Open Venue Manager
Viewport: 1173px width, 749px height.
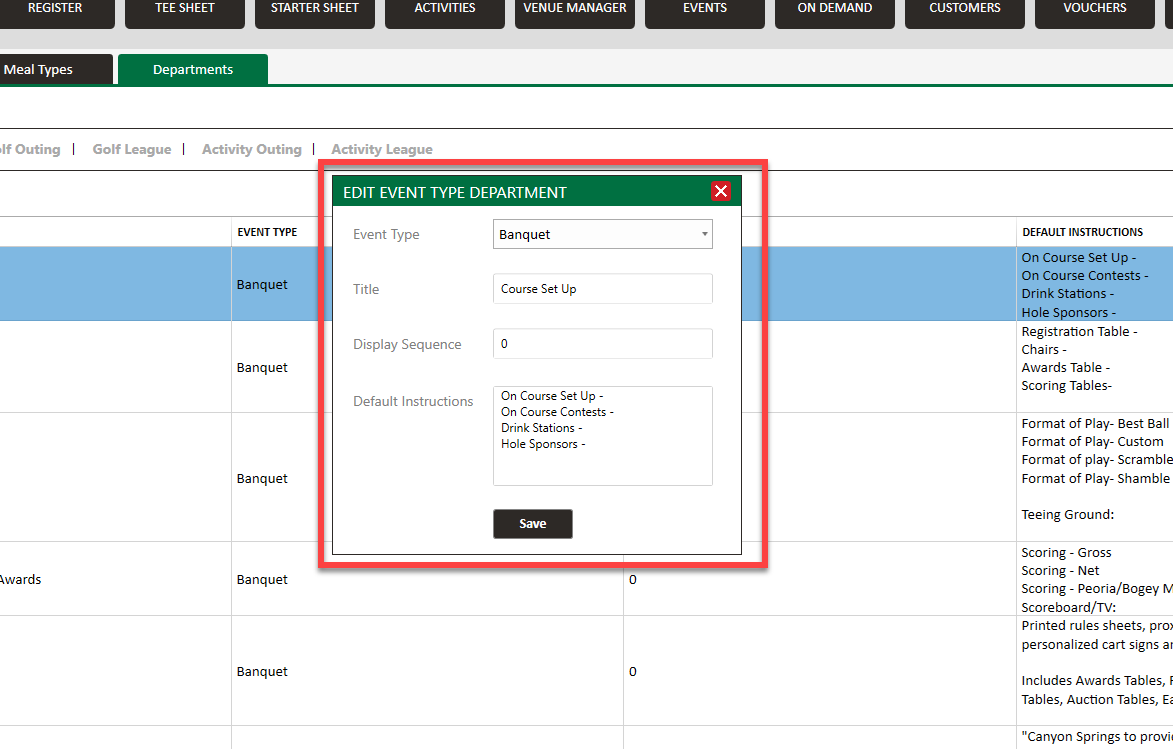click(x=575, y=10)
